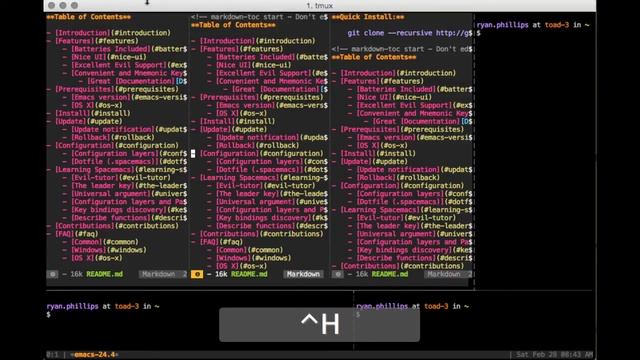Click the ryan.phillips prompt in the upper-right shell pane
The width and height of the screenshot is (640, 360).
(502, 25)
